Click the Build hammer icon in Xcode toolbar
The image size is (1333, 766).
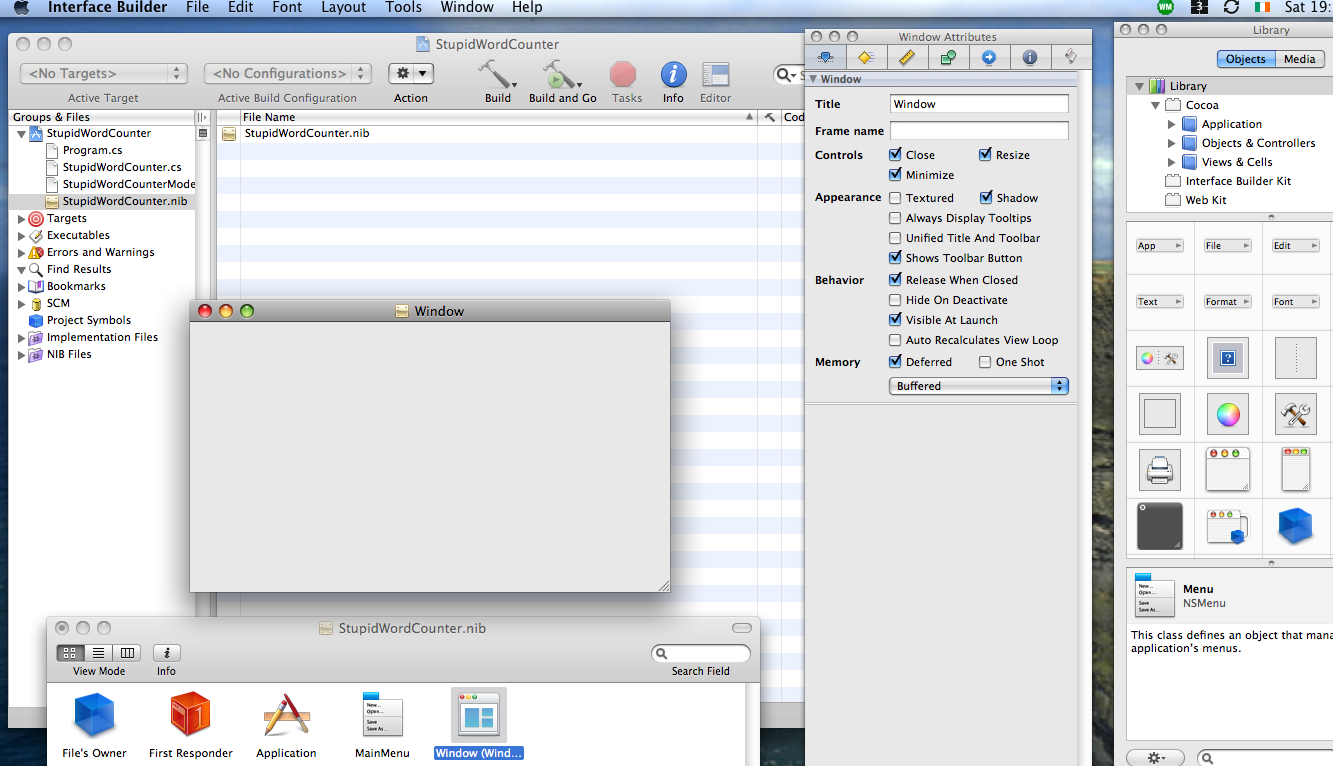(x=495, y=74)
